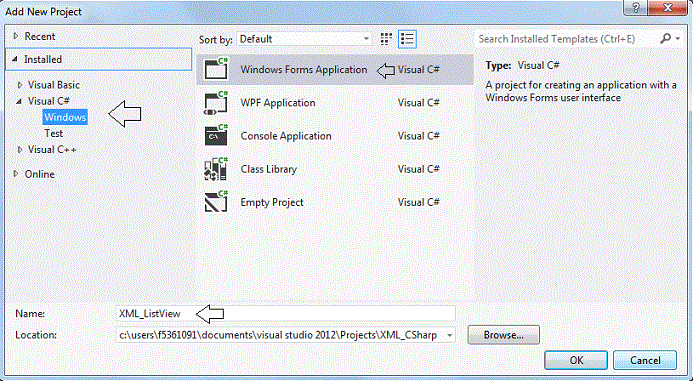
Task: Click in the Name field containing XML_ListView
Action: pyautogui.click(x=286, y=313)
